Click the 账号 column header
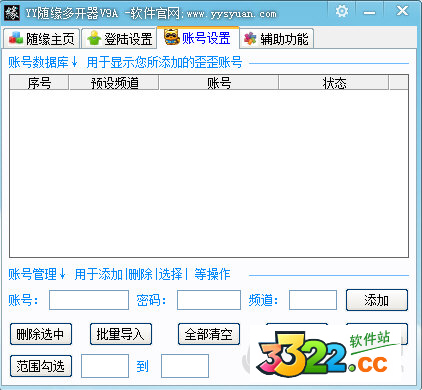This screenshot has width=422, height=390. click(219, 83)
